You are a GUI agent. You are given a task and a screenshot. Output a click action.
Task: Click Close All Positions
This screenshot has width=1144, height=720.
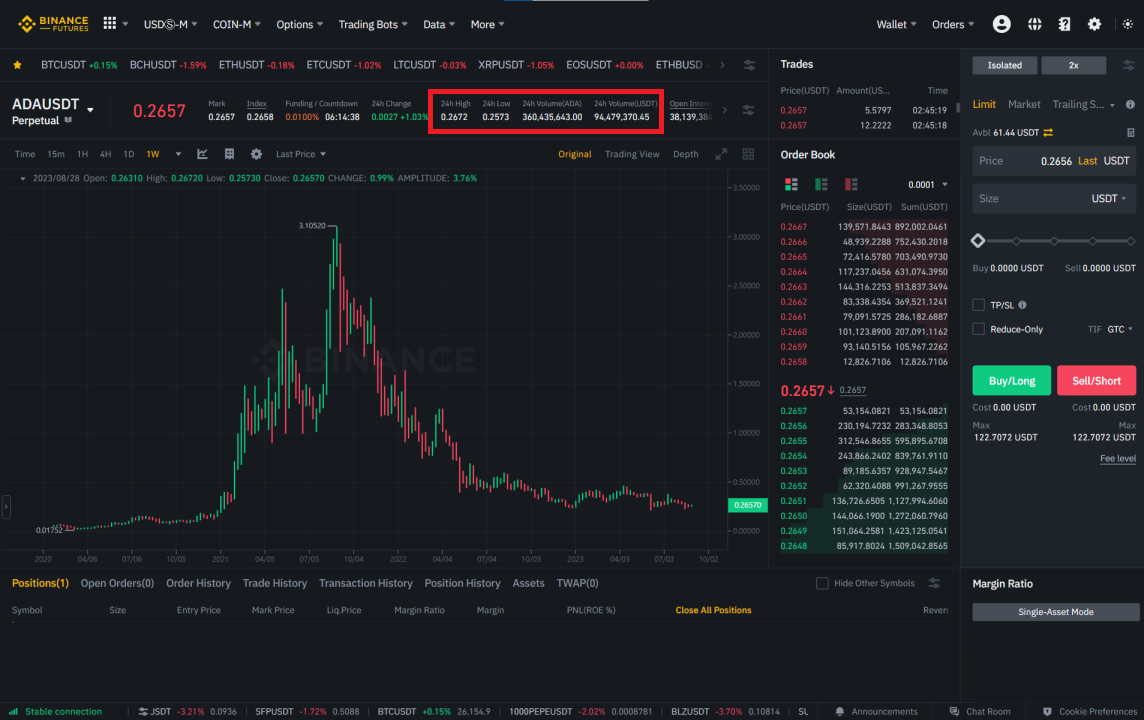pyautogui.click(x=713, y=610)
